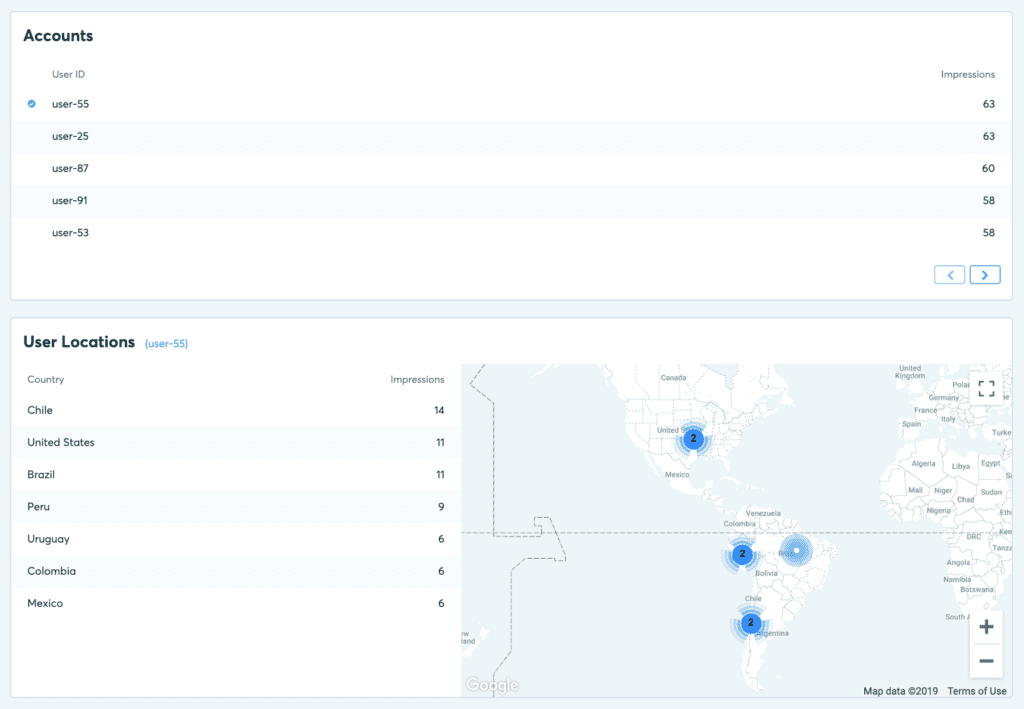Viewport: 1024px width, 709px height.
Task: Select the user-55 account row
Action: coord(511,104)
